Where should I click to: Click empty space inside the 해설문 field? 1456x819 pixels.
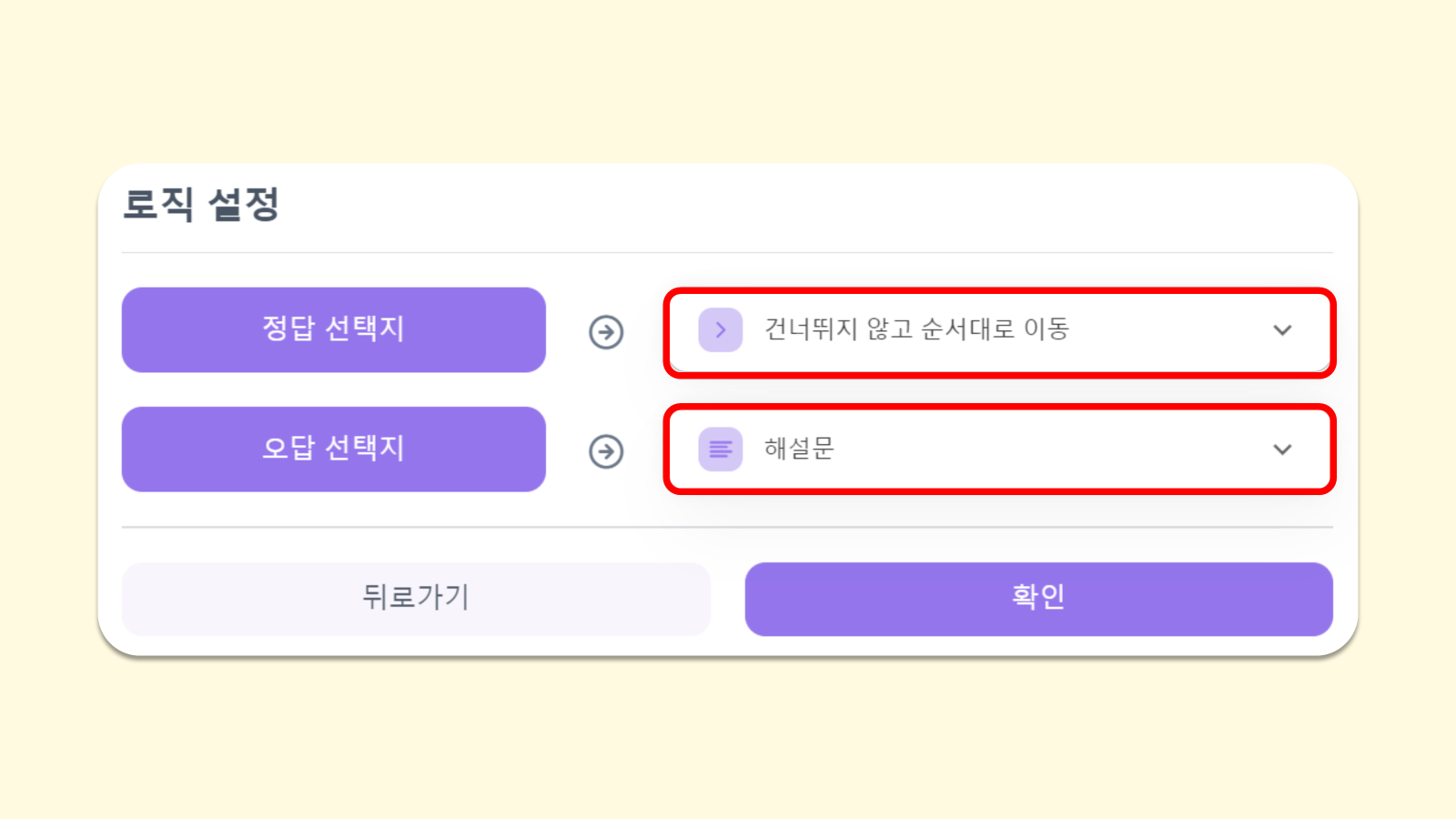[1046, 450]
